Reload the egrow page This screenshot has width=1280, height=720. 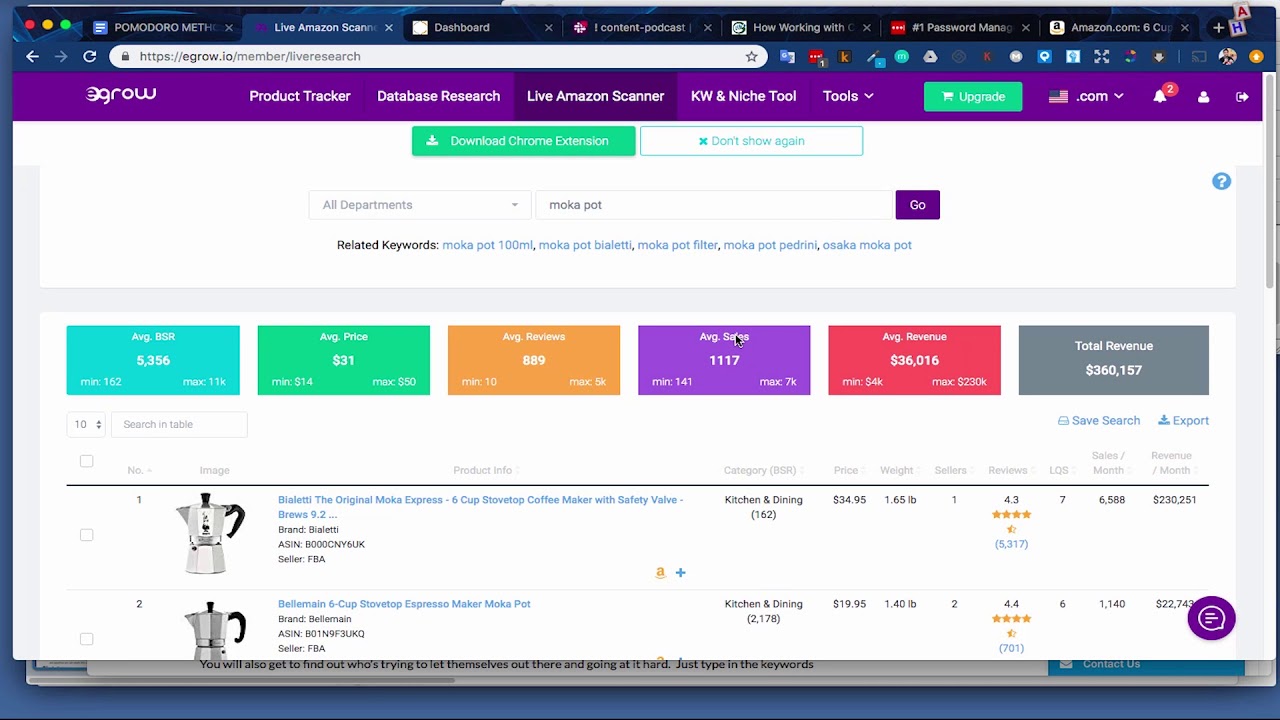tap(90, 57)
